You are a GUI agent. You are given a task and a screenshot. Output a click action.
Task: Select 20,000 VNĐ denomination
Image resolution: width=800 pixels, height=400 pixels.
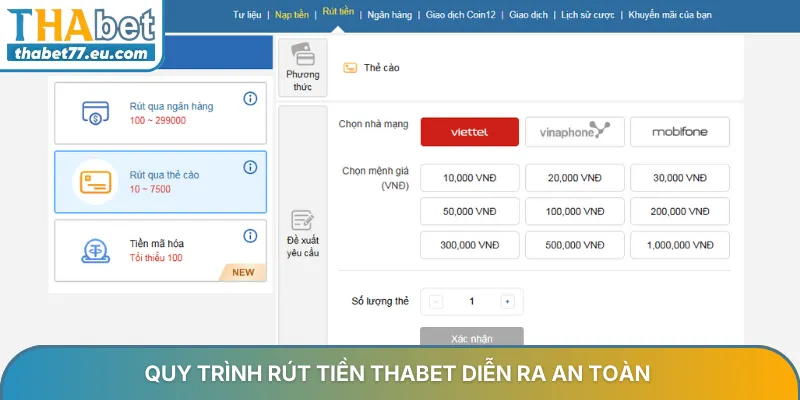(574, 178)
